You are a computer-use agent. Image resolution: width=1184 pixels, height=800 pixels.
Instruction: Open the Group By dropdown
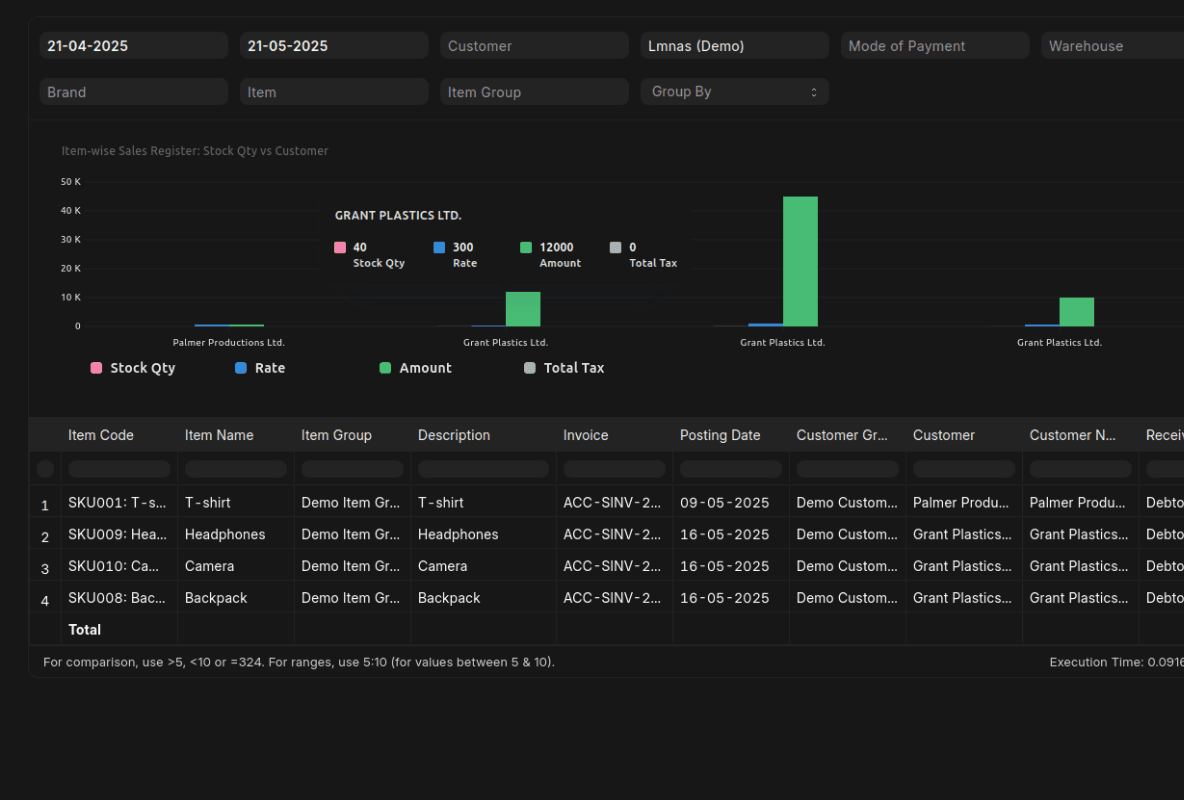click(735, 91)
